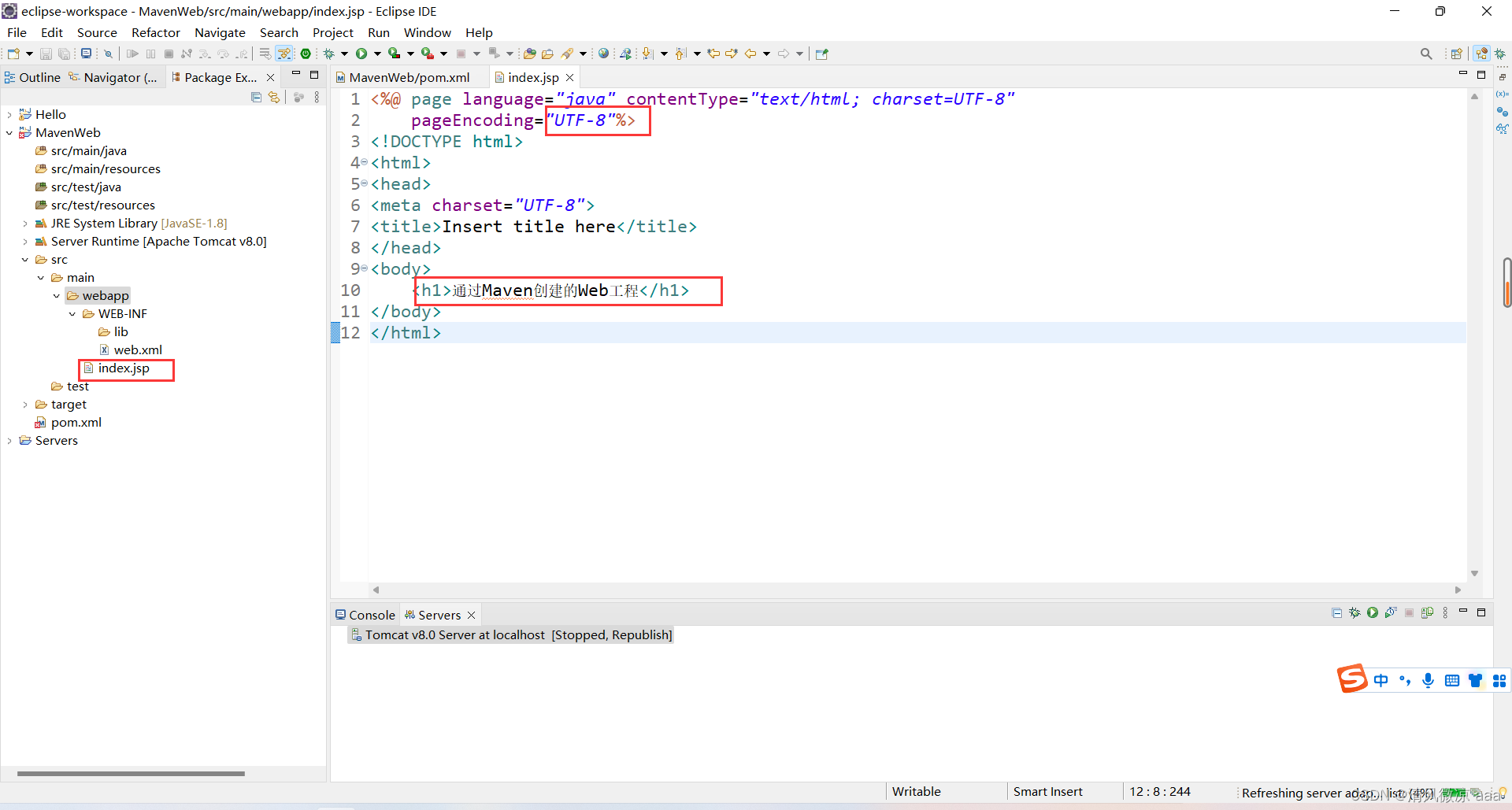
Task: Switch to Debug perspective button
Action: point(1500,54)
